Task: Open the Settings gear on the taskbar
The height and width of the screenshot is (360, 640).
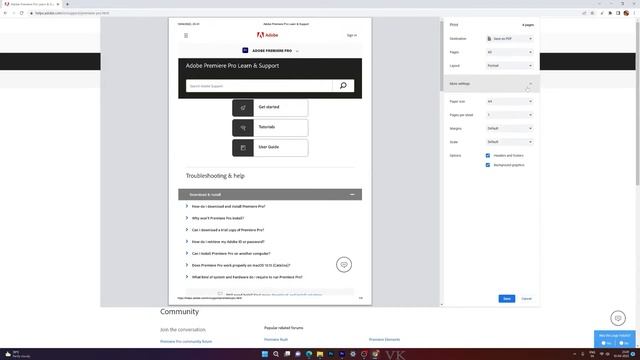Action: 353,354
